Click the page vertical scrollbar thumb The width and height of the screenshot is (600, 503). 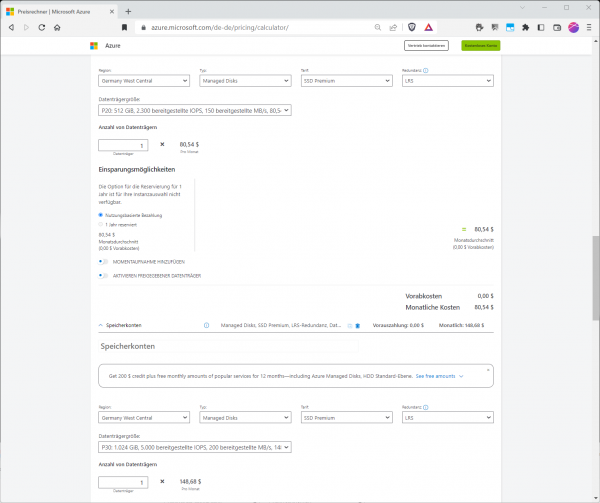(x=596, y=278)
